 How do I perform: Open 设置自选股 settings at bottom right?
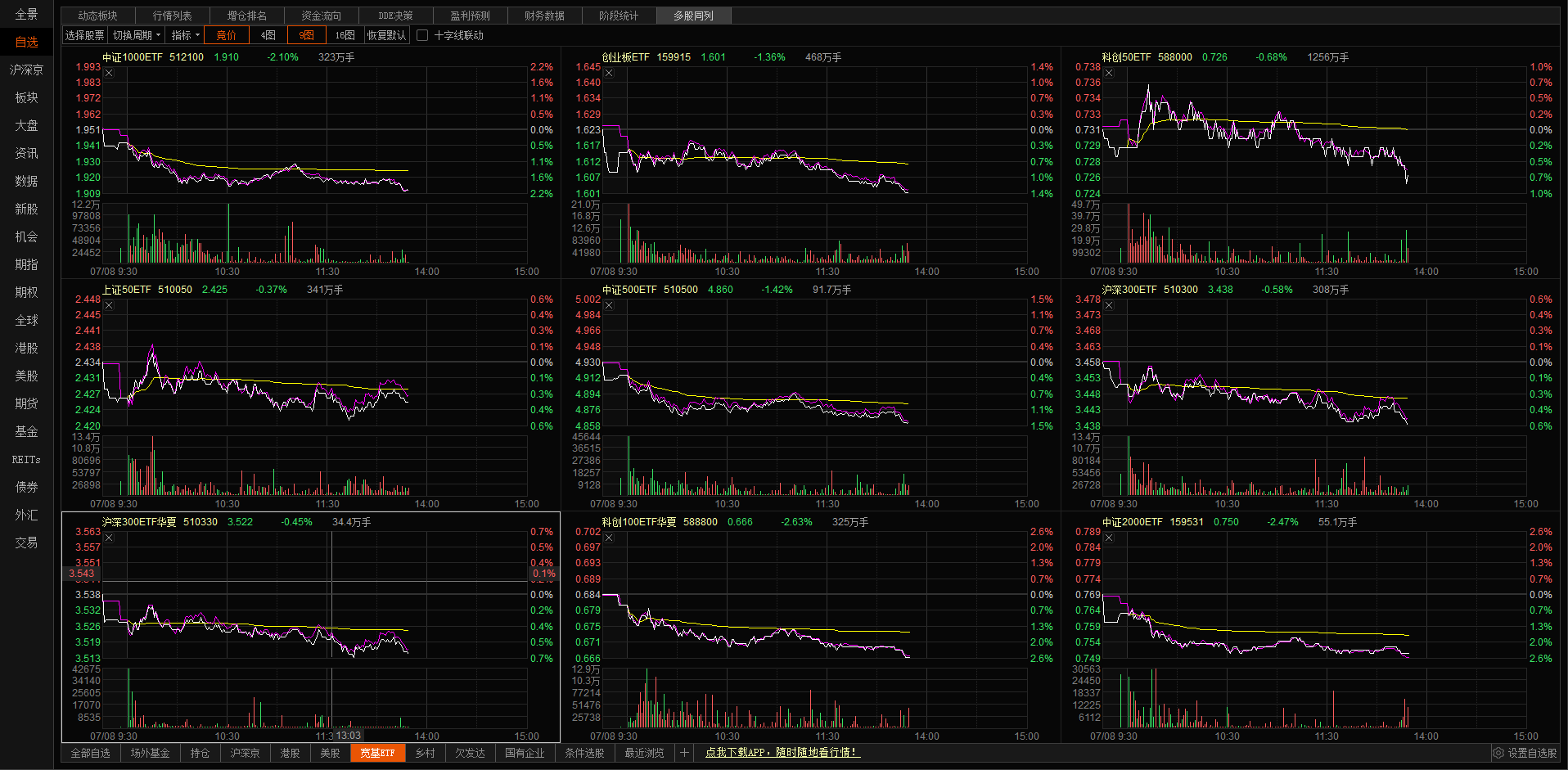(x=1525, y=753)
